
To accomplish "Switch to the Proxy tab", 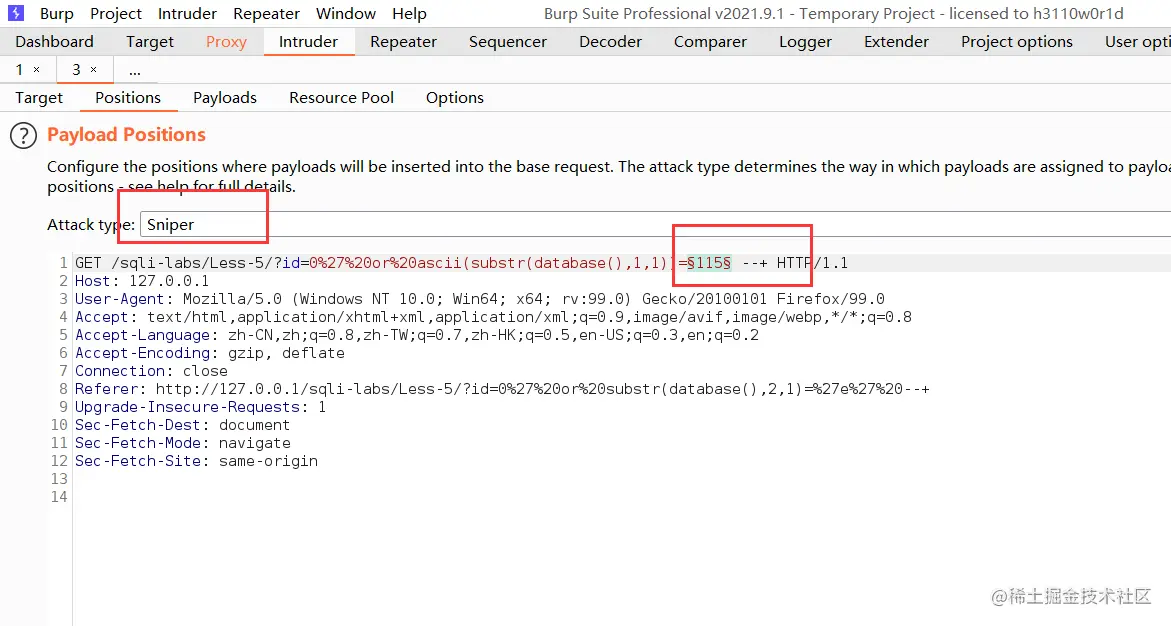I will tap(226, 42).
